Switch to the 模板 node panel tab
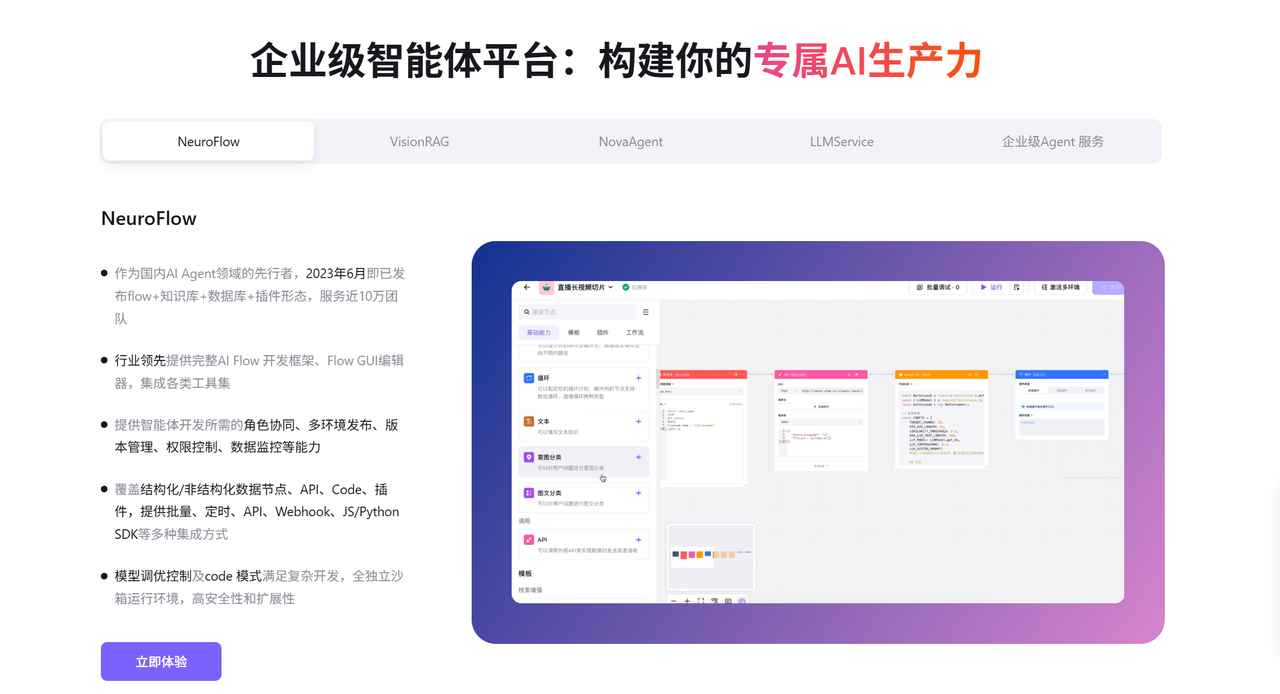The width and height of the screenshot is (1280, 694). (x=574, y=332)
